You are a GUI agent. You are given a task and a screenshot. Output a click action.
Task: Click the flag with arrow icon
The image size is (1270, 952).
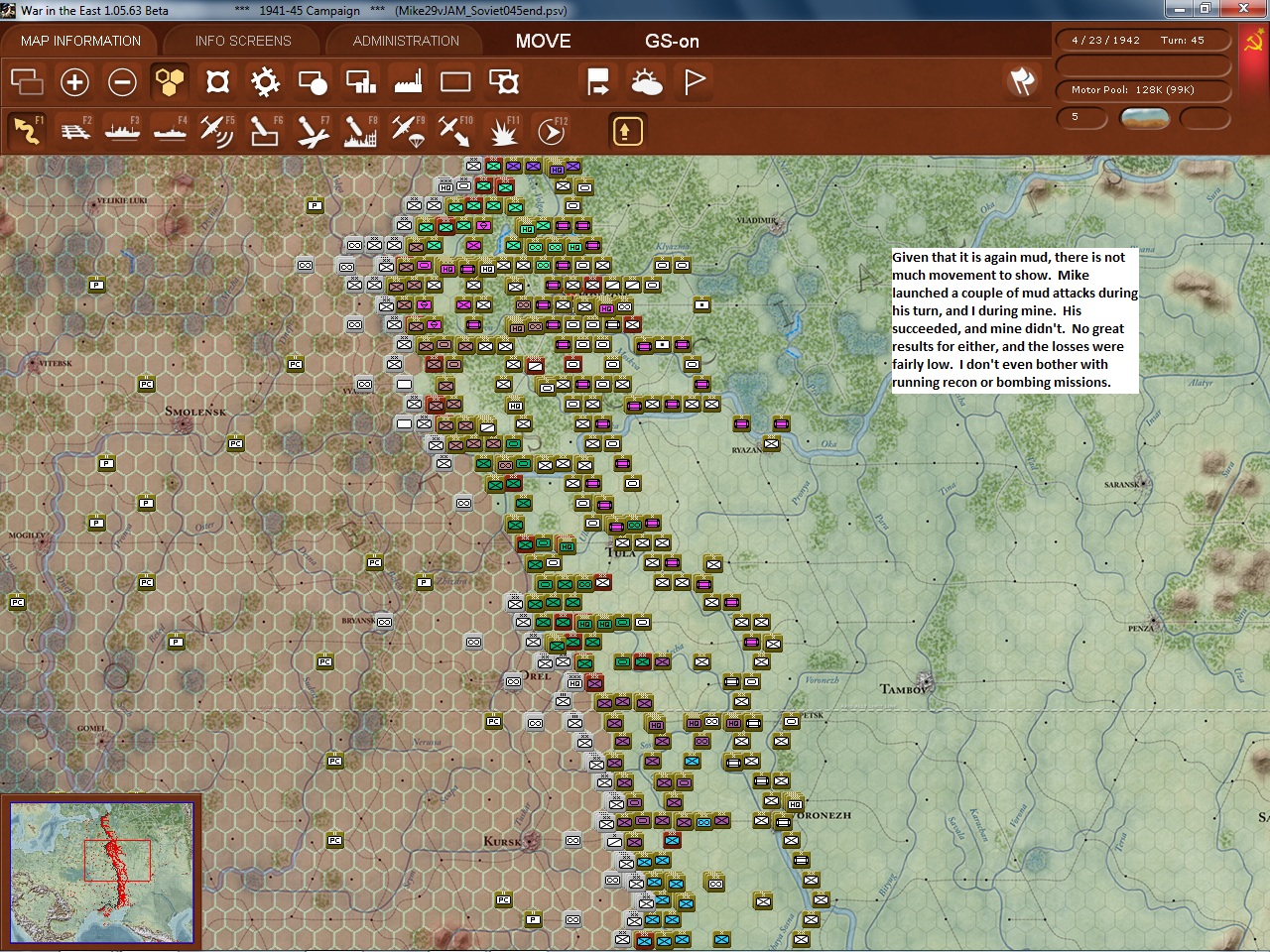click(x=598, y=81)
